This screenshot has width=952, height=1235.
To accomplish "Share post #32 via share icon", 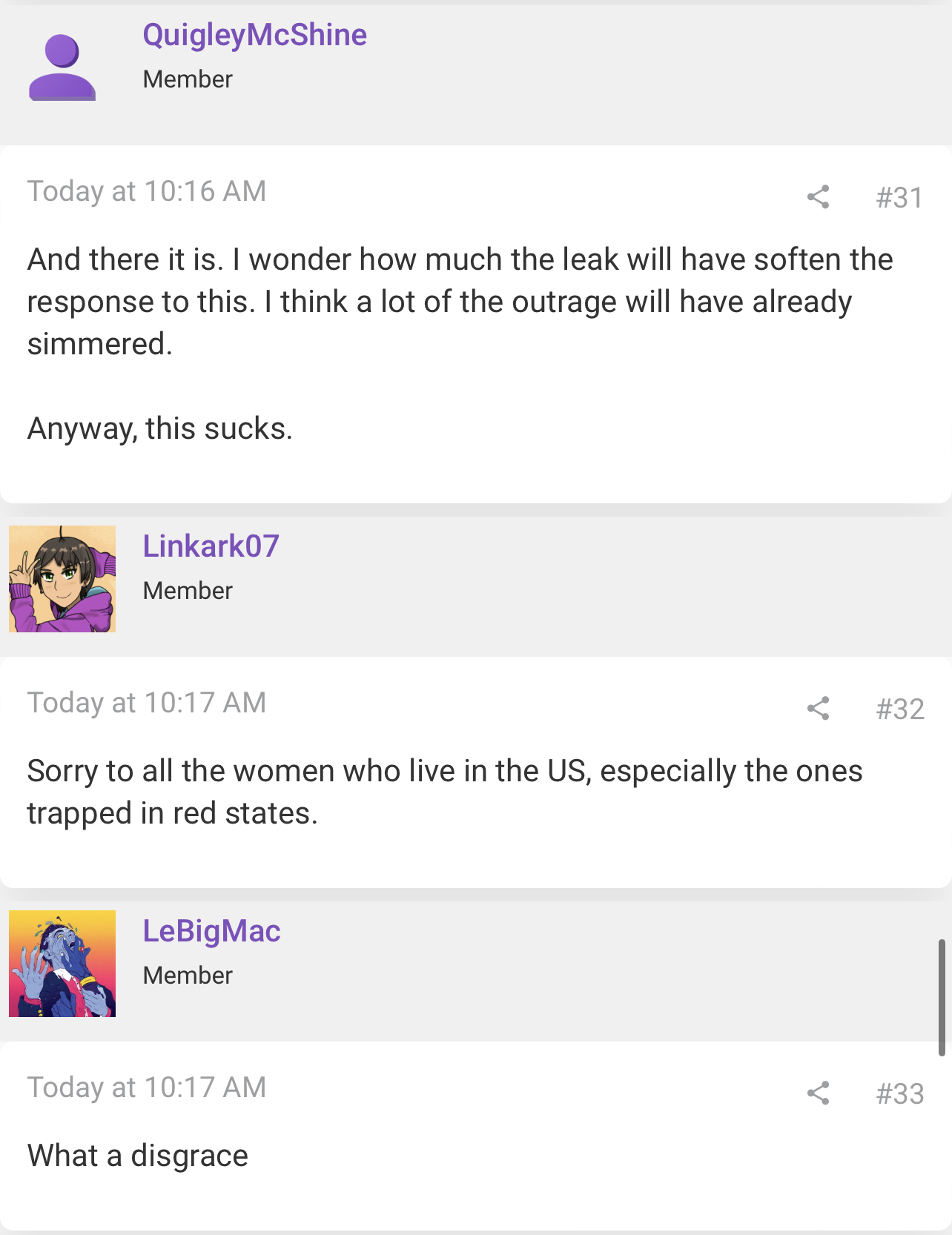I will pyautogui.click(x=818, y=709).
